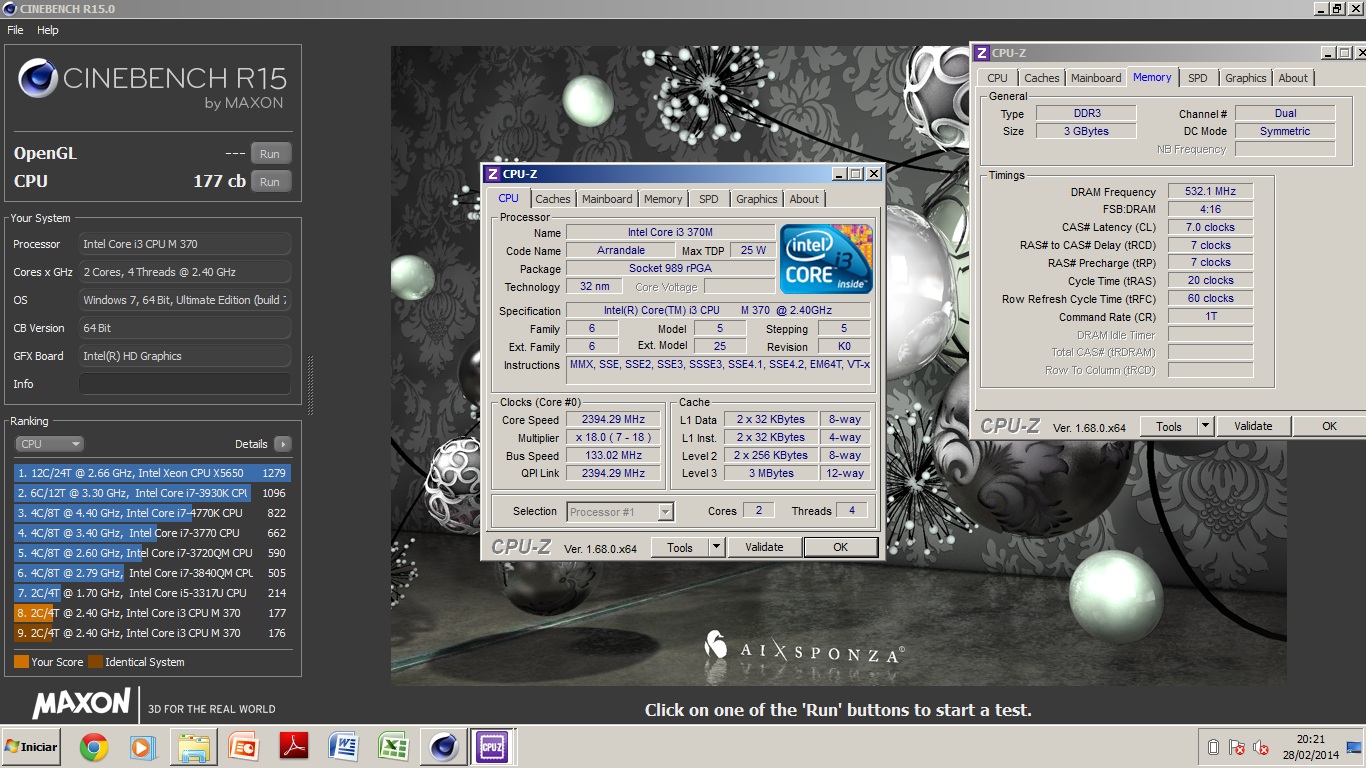Switch to Mainboard tab in the Memory window
This screenshot has width=1366, height=768.
(x=1096, y=78)
